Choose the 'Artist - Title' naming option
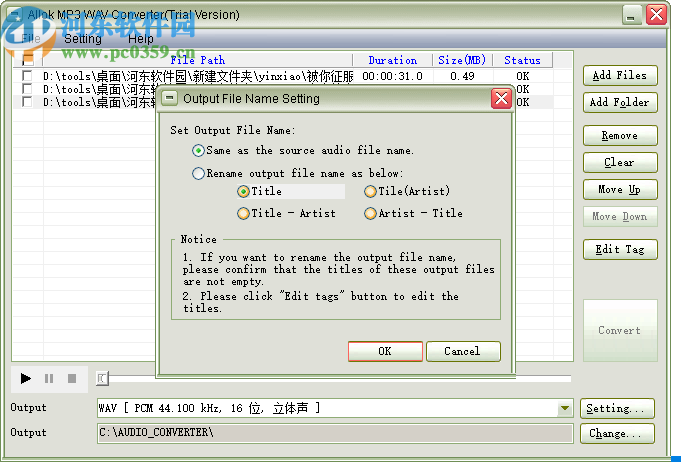This screenshot has height=462, width=681. pyautogui.click(x=413, y=213)
